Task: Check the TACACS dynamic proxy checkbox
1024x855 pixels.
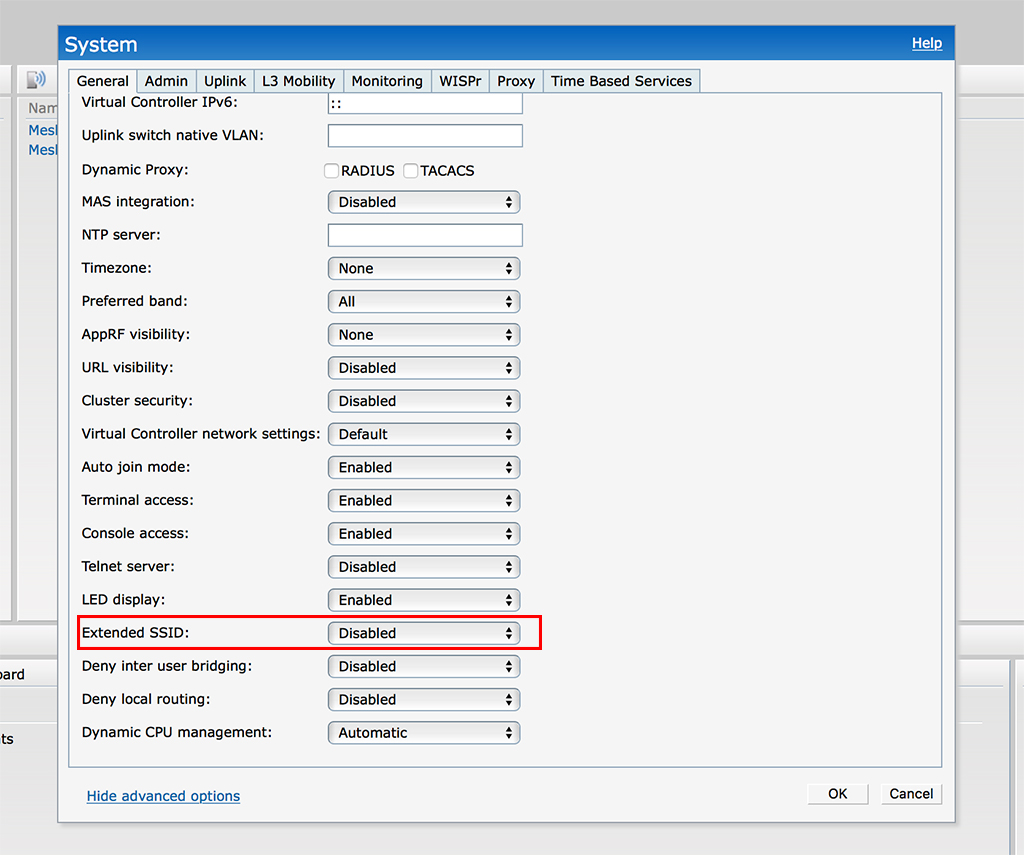Action: (x=410, y=170)
